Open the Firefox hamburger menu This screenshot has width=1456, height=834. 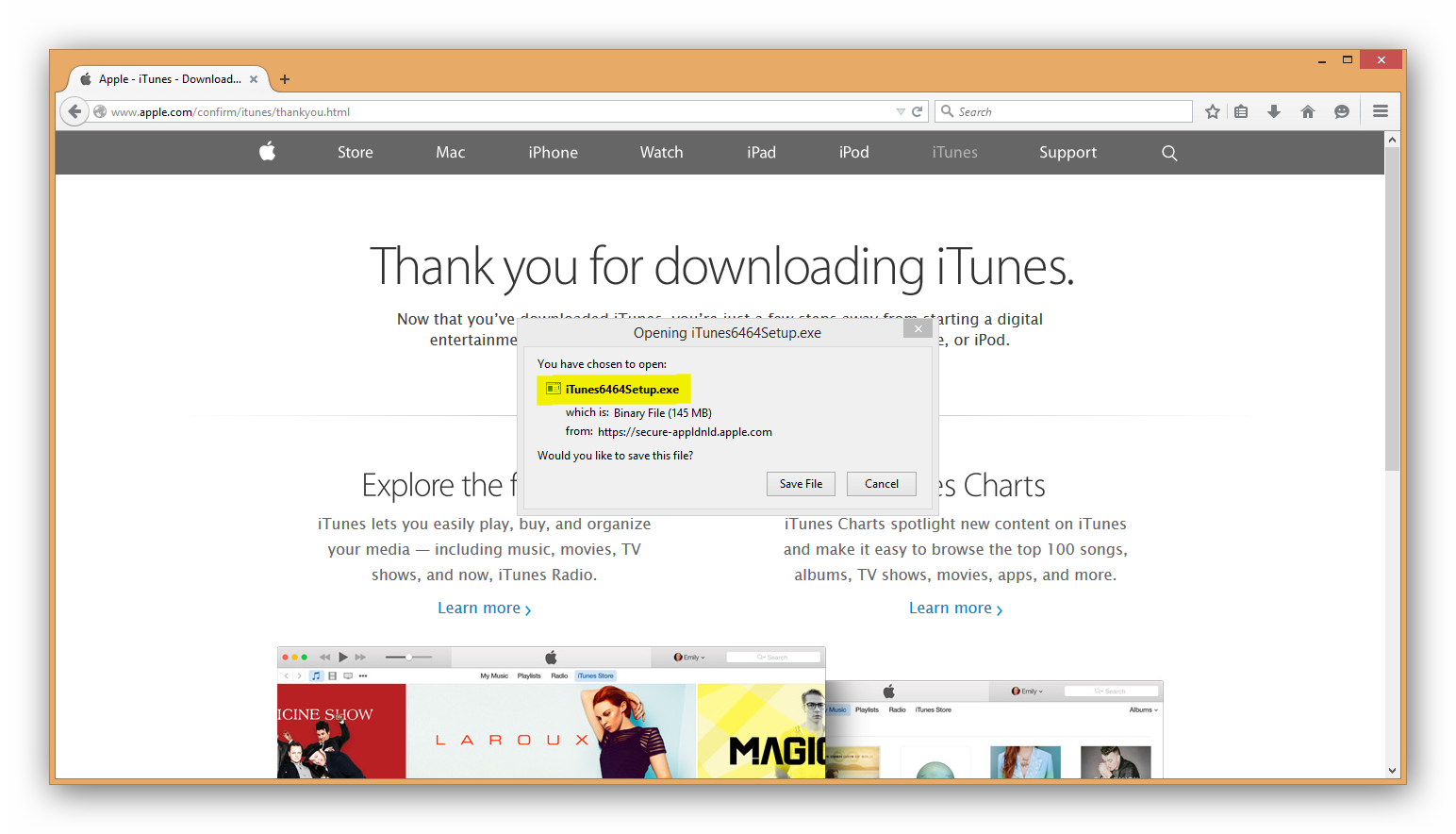click(1381, 111)
